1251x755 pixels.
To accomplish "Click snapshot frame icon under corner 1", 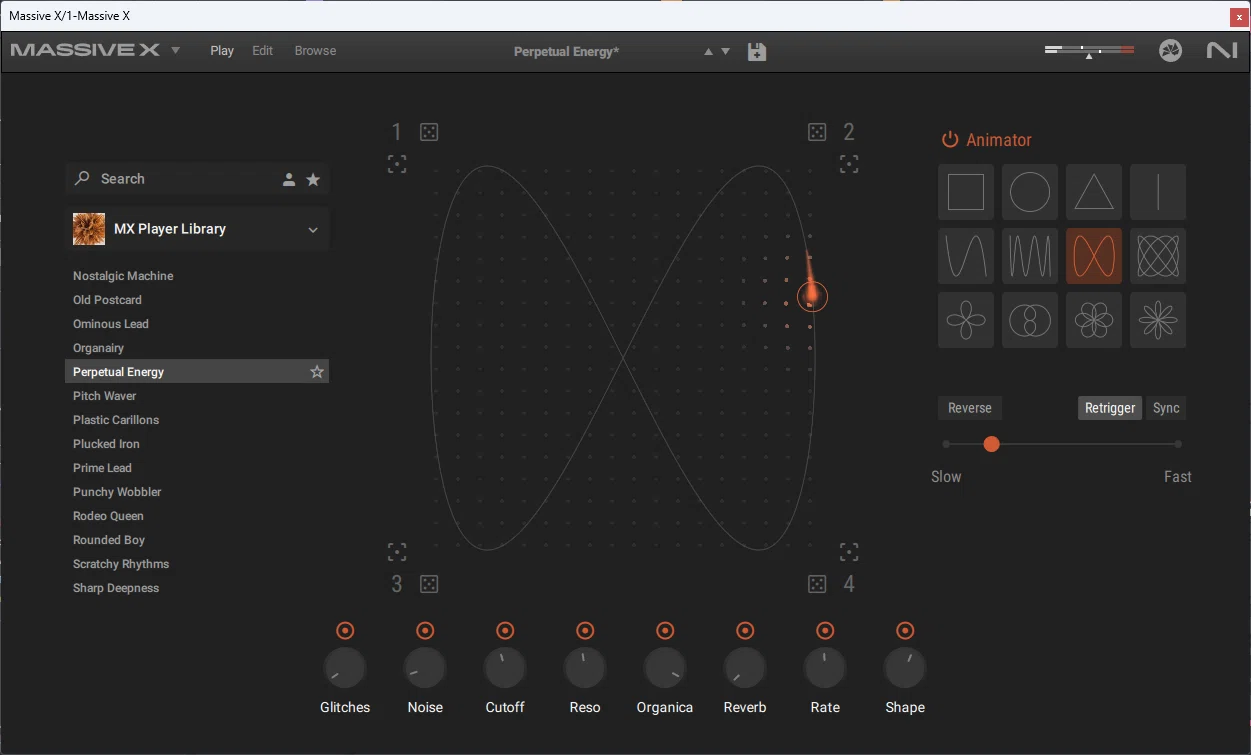I will click(397, 164).
